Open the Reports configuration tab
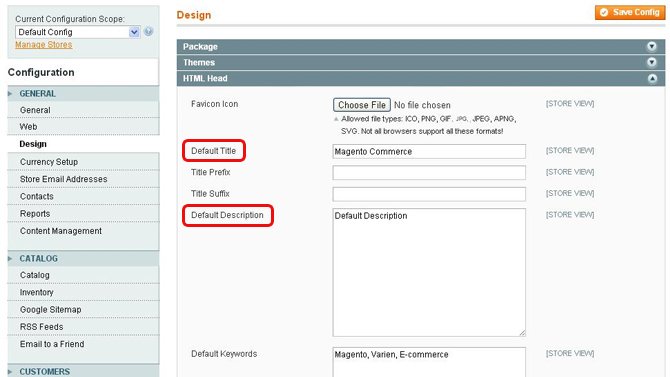The height and width of the screenshot is (377, 670). tap(83, 213)
